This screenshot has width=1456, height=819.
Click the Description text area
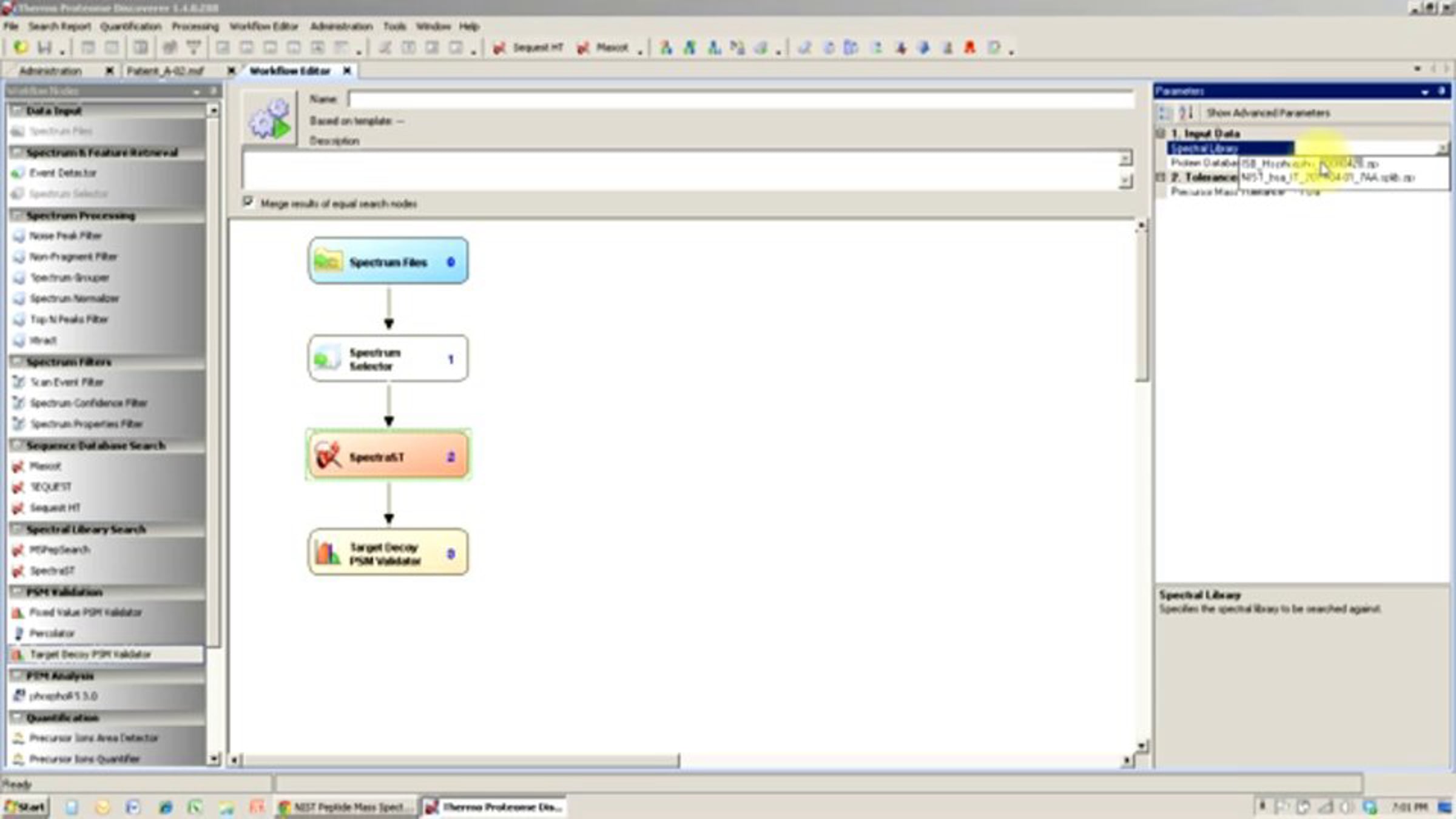[681, 169]
